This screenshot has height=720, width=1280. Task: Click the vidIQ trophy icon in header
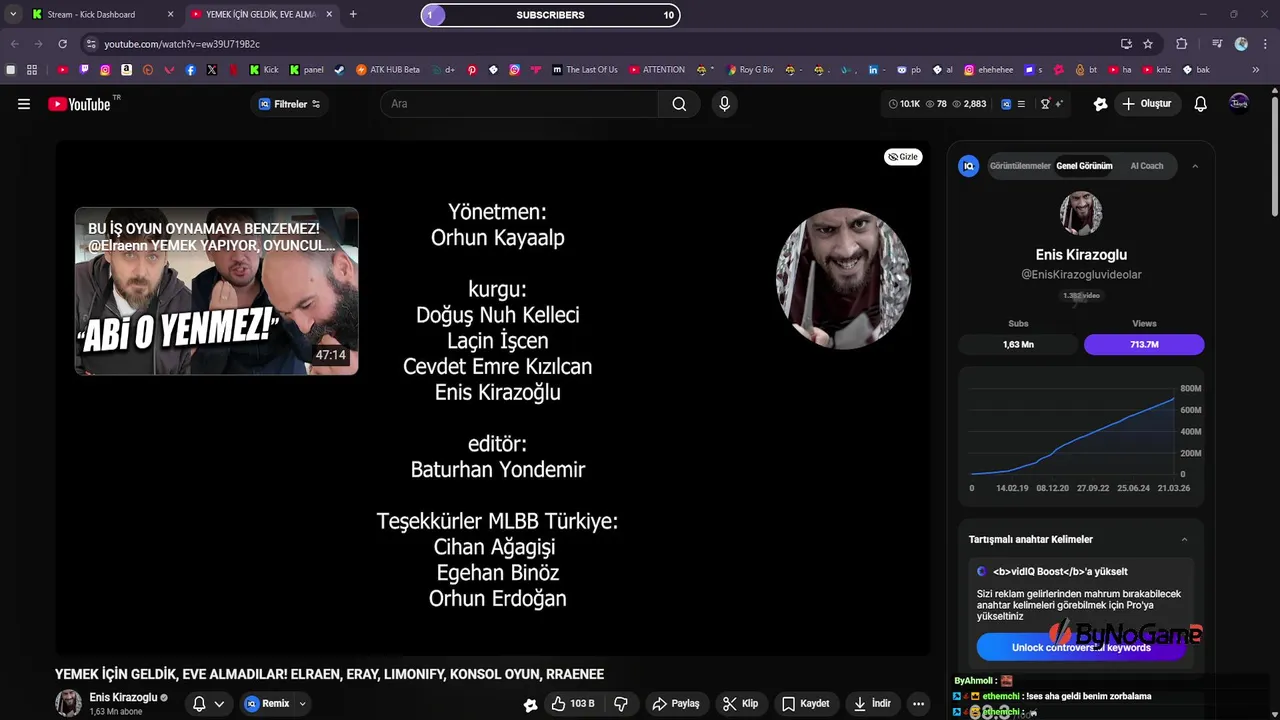(1045, 104)
